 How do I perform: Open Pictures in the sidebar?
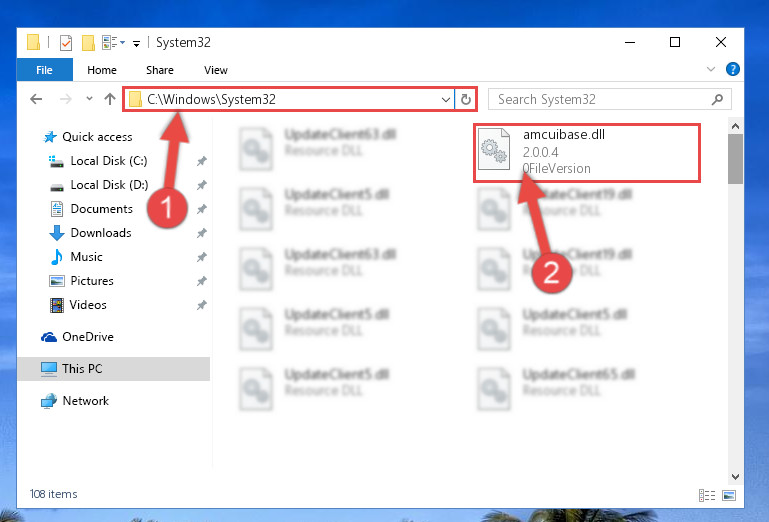click(x=92, y=281)
